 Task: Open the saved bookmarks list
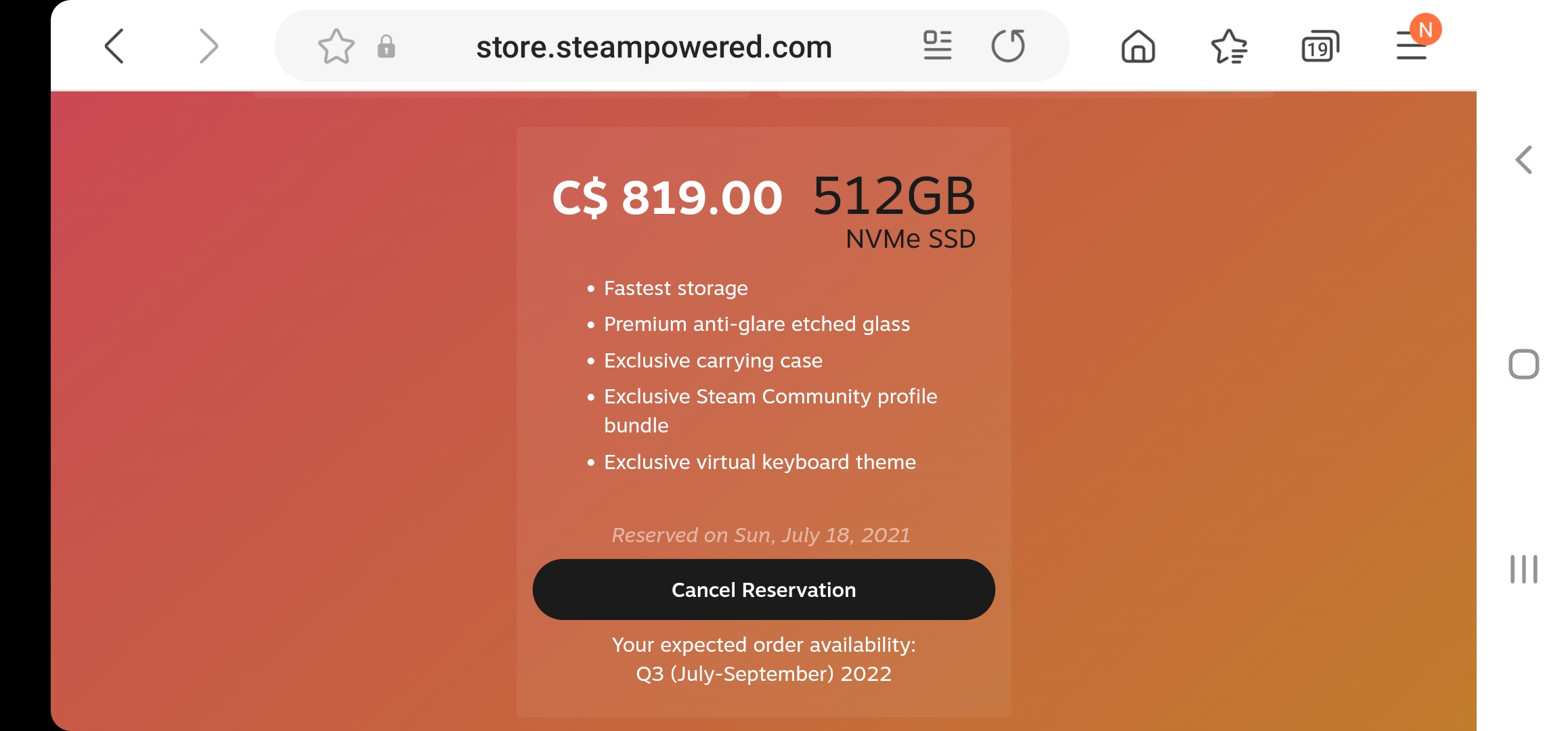click(1229, 47)
